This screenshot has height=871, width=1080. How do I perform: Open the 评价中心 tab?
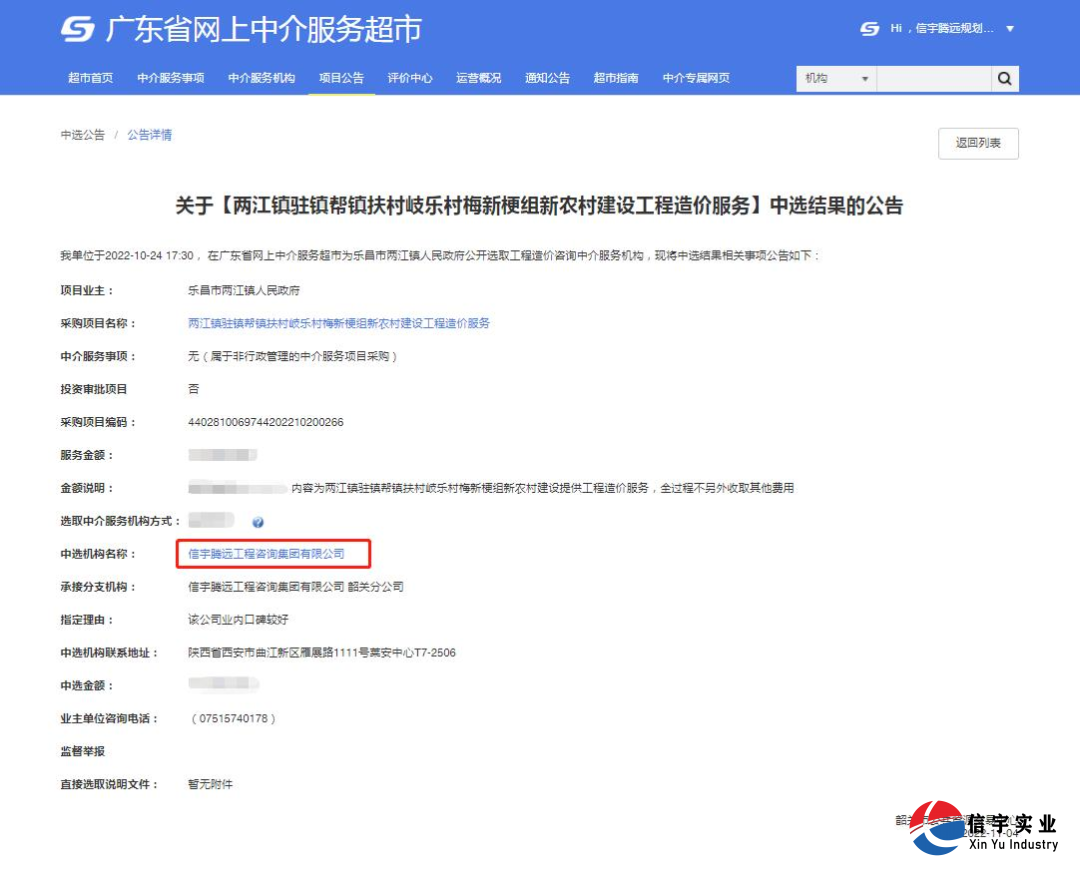[x=409, y=78]
